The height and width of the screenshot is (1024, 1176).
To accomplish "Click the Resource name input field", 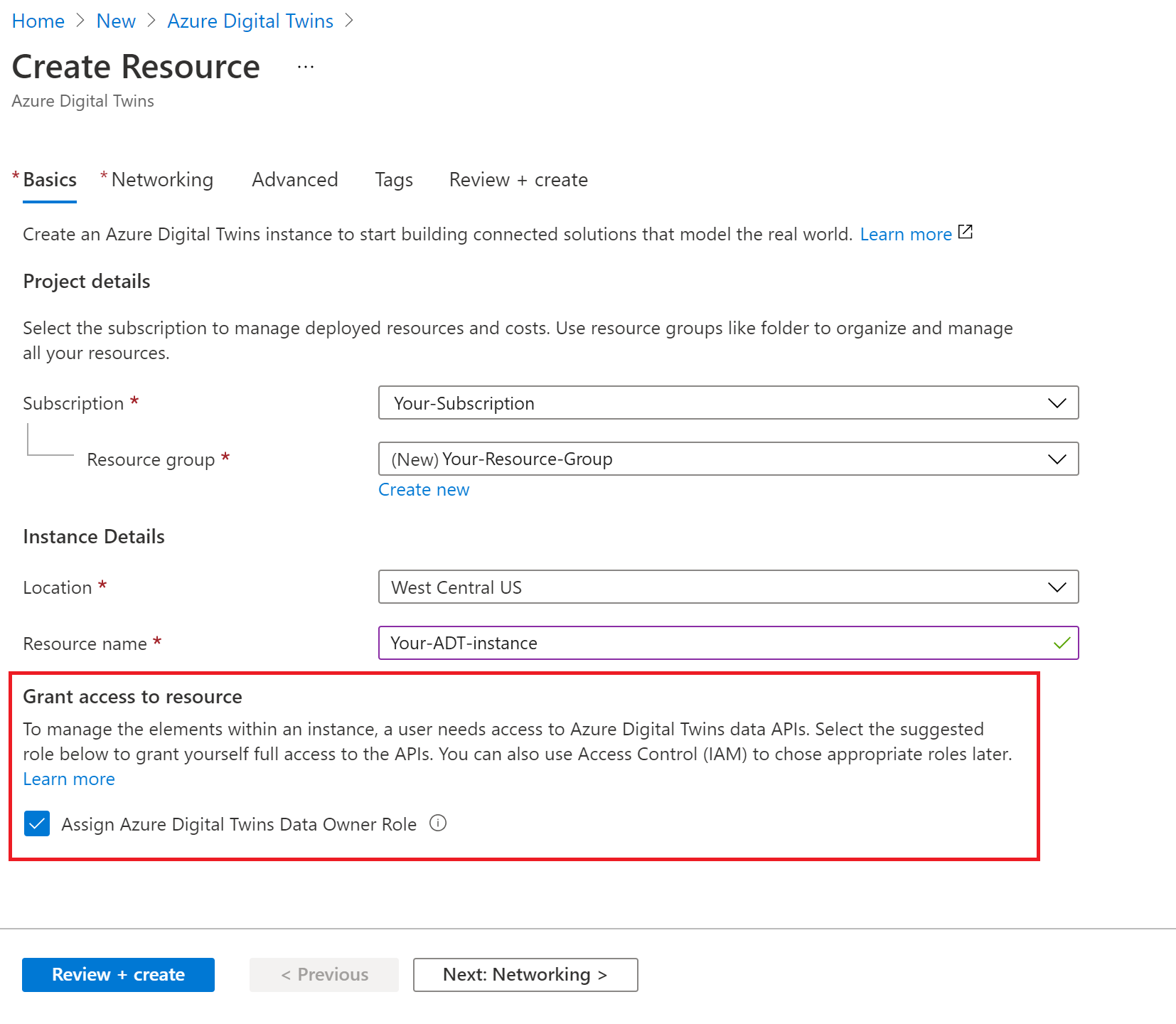I will [728, 643].
